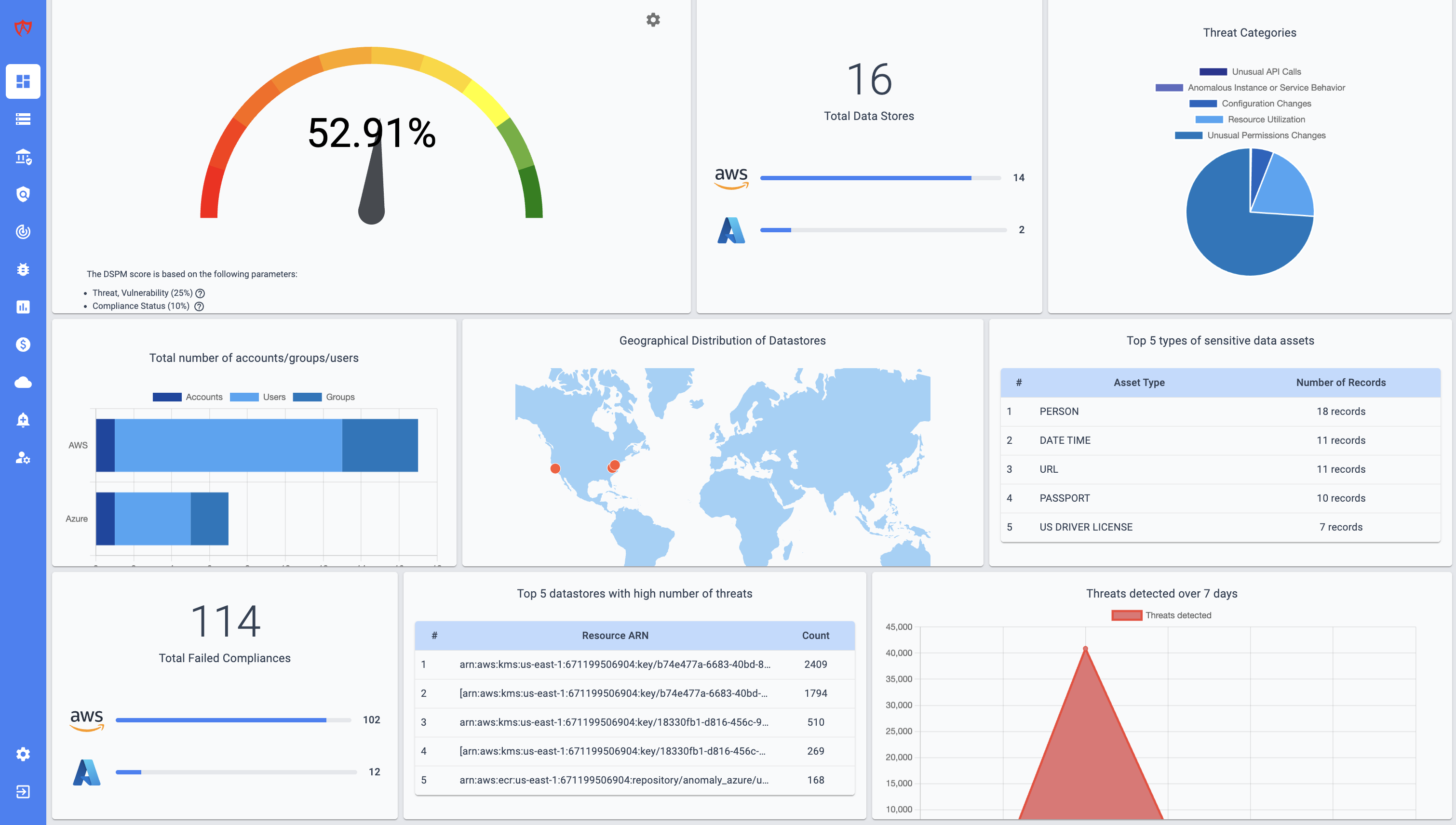This screenshot has height=825, width=1456.
Task: Open the alert bell sidebar icon
Action: point(23,420)
